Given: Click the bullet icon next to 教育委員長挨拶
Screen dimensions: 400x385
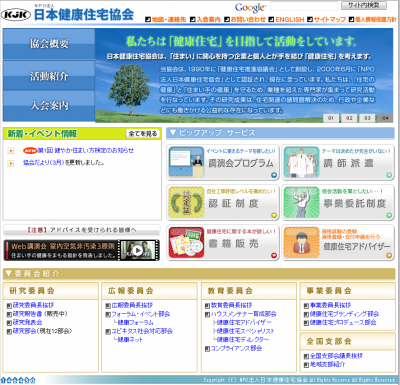Looking at the screenshot, I should (x=207, y=305).
